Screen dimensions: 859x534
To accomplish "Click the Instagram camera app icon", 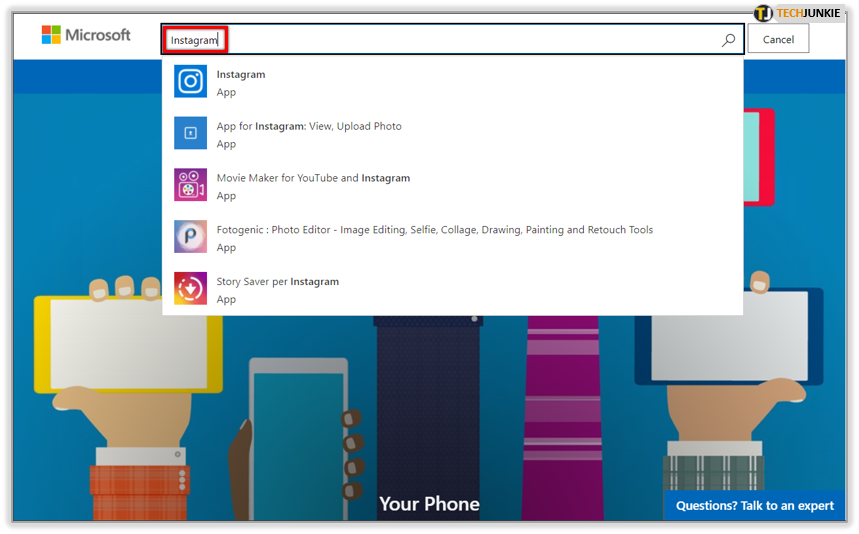I will (190, 81).
